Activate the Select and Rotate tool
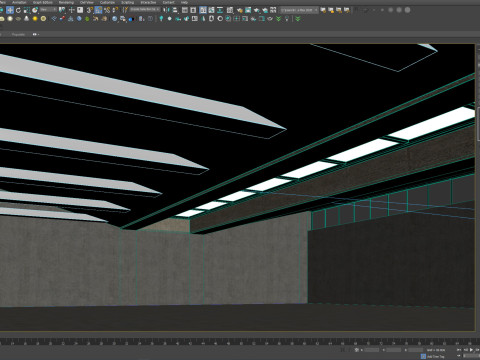The image size is (480, 360). pyautogui.click(x=18, y=10)
